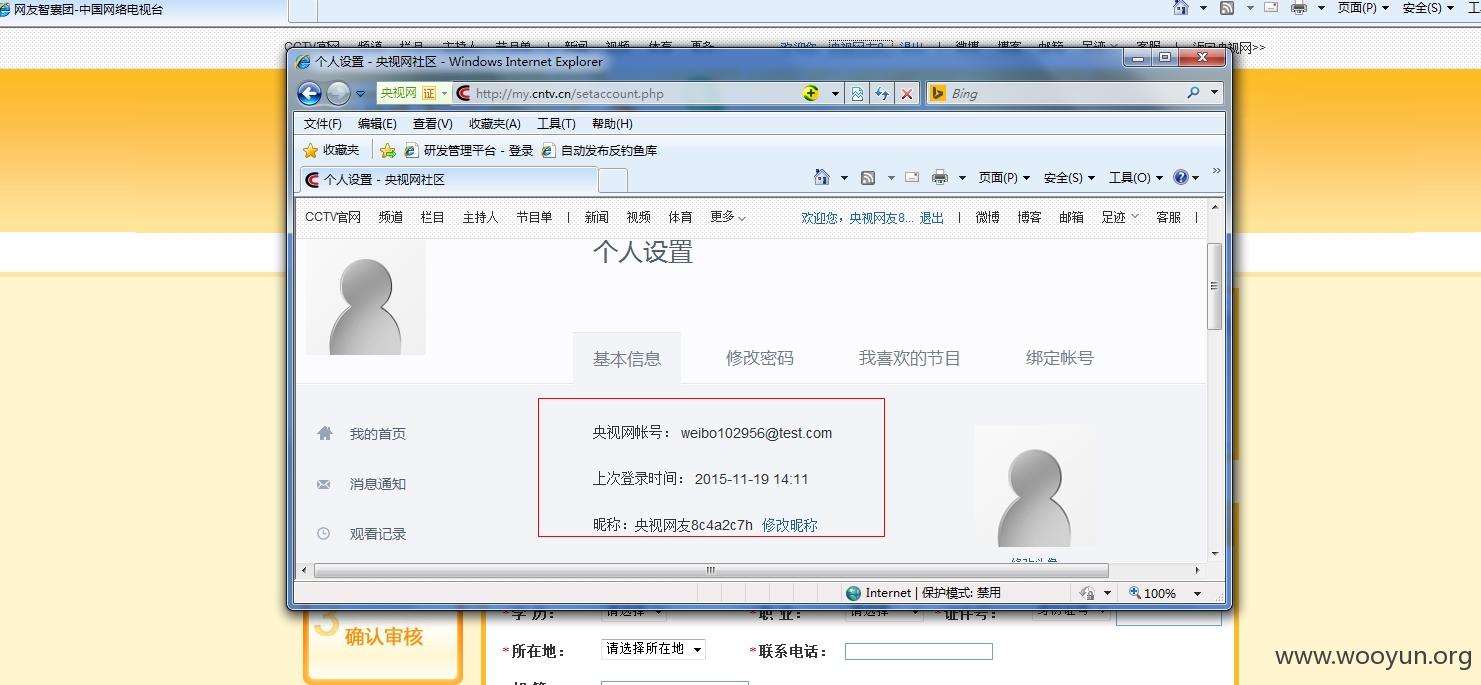Click the 我的首页 house icon in sidebar
The height and width of the screenshot is (685, 1481).
coord(324,433)
